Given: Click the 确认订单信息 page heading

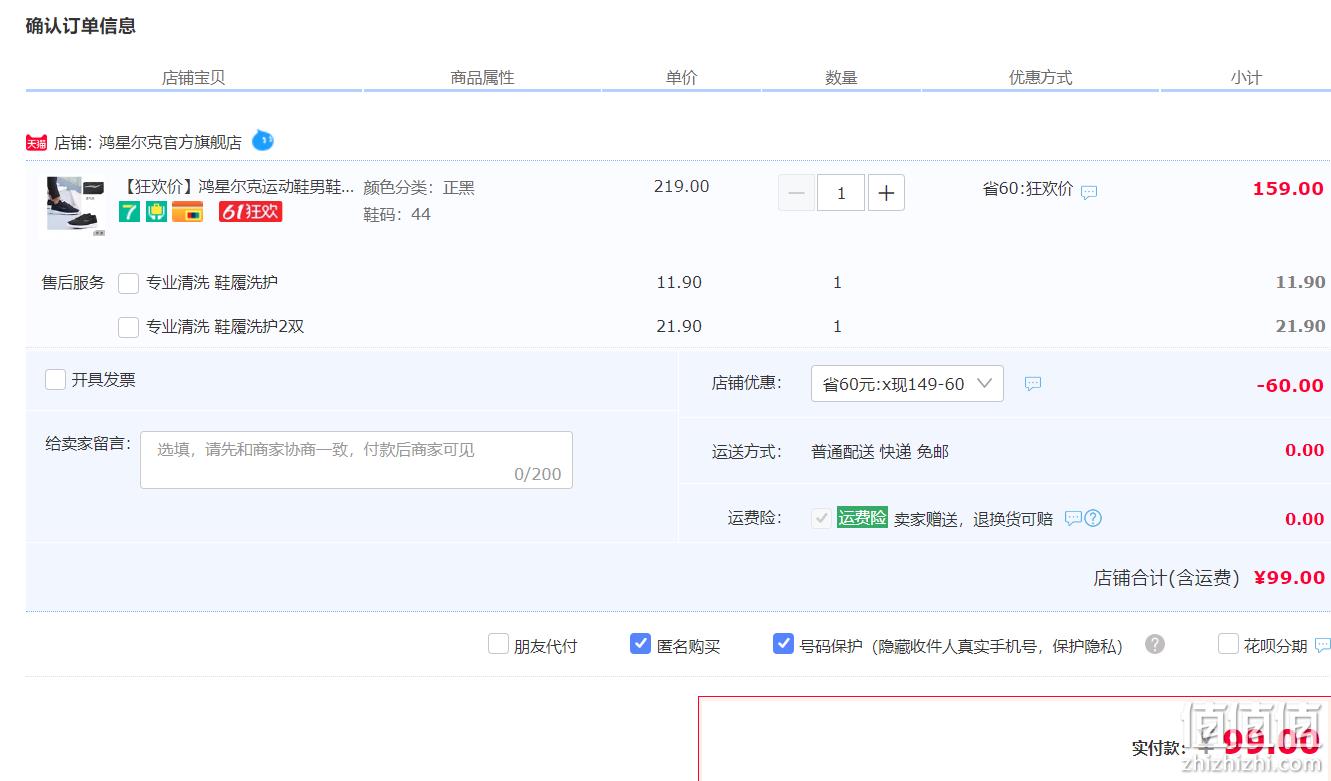Looking at the screenshot, I should point(81,26).
